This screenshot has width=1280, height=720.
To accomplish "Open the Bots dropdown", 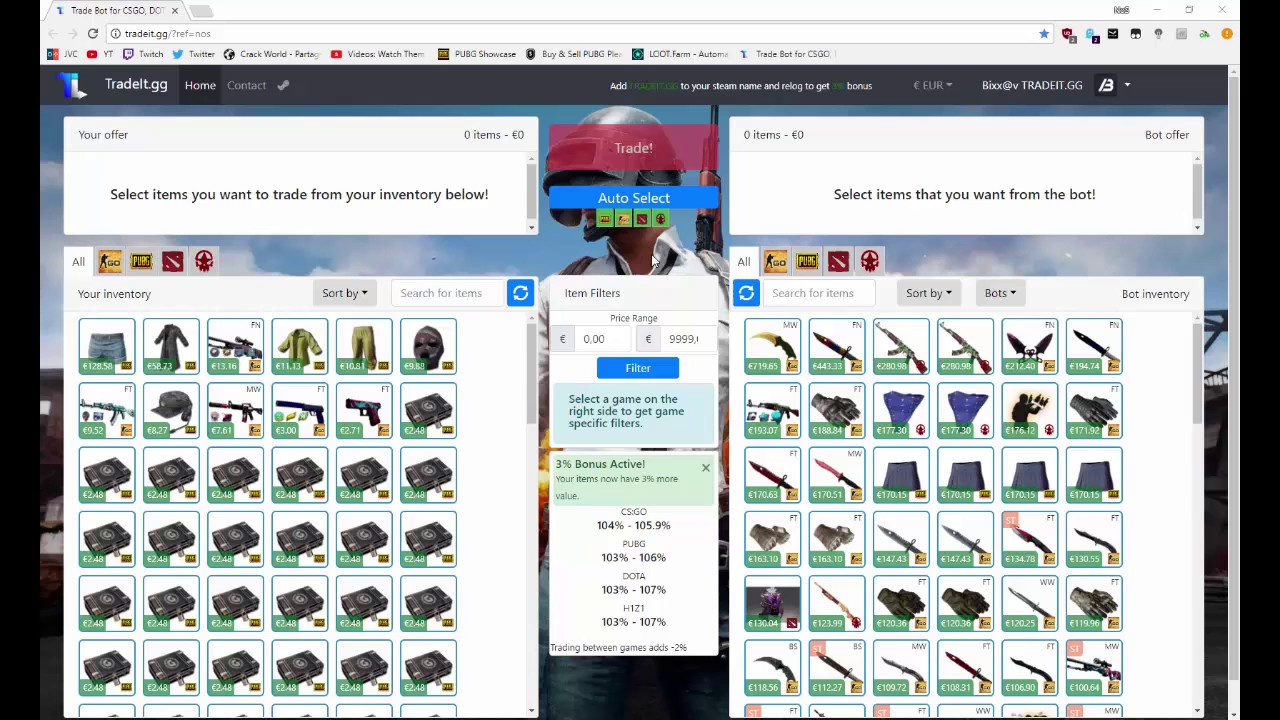I will (x=1000, y=293).
